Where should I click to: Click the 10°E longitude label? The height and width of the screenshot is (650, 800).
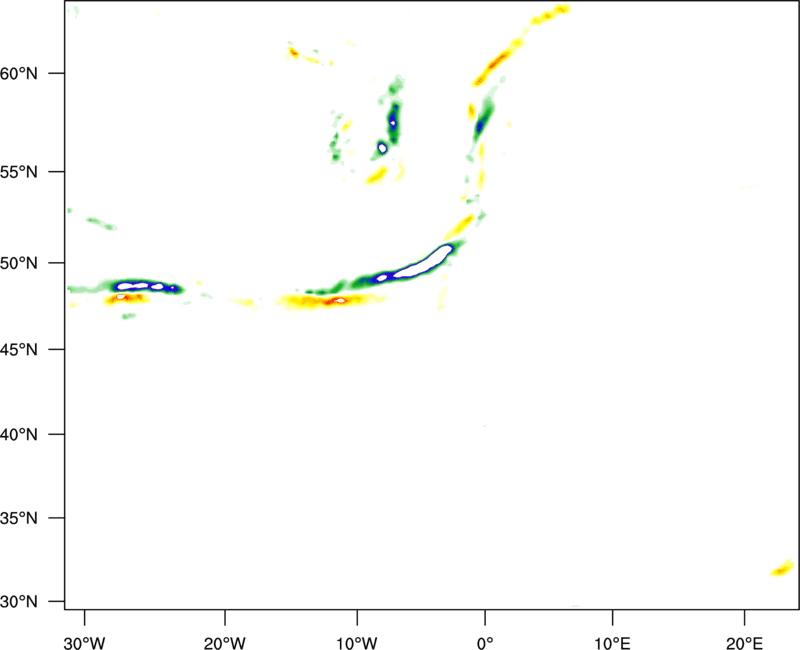[612, 643]
